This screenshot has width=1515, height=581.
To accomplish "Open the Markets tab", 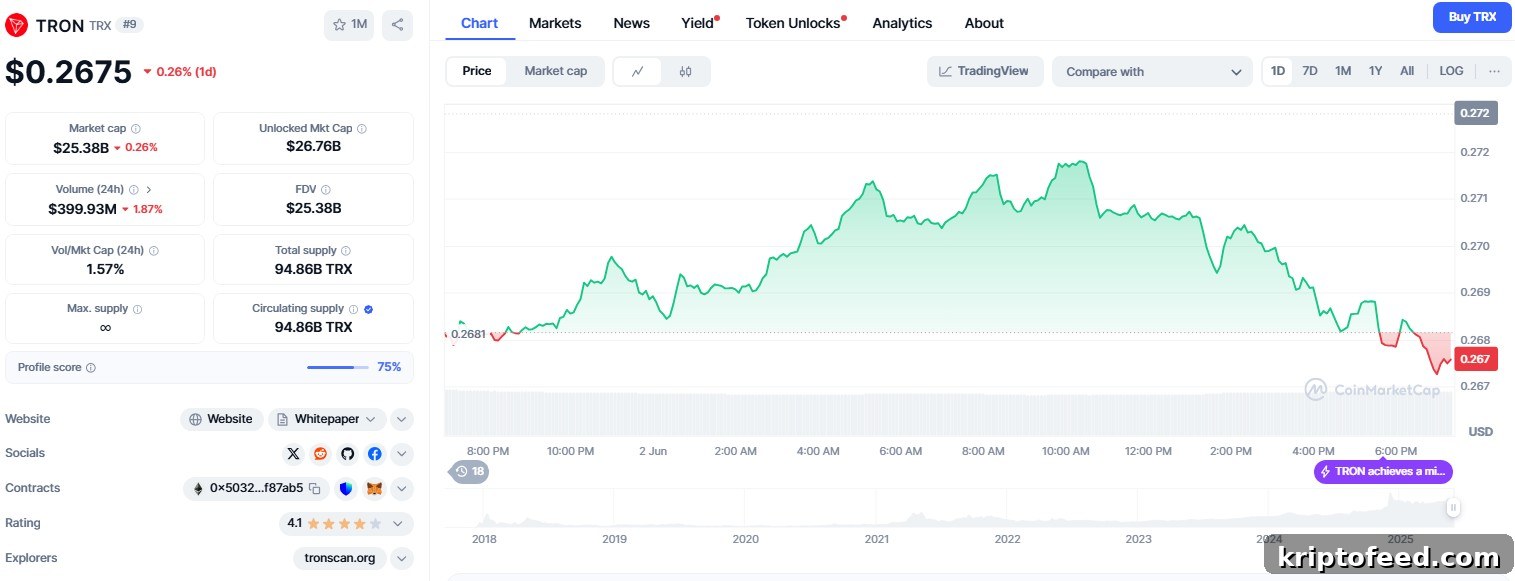I will pos(555,23).
